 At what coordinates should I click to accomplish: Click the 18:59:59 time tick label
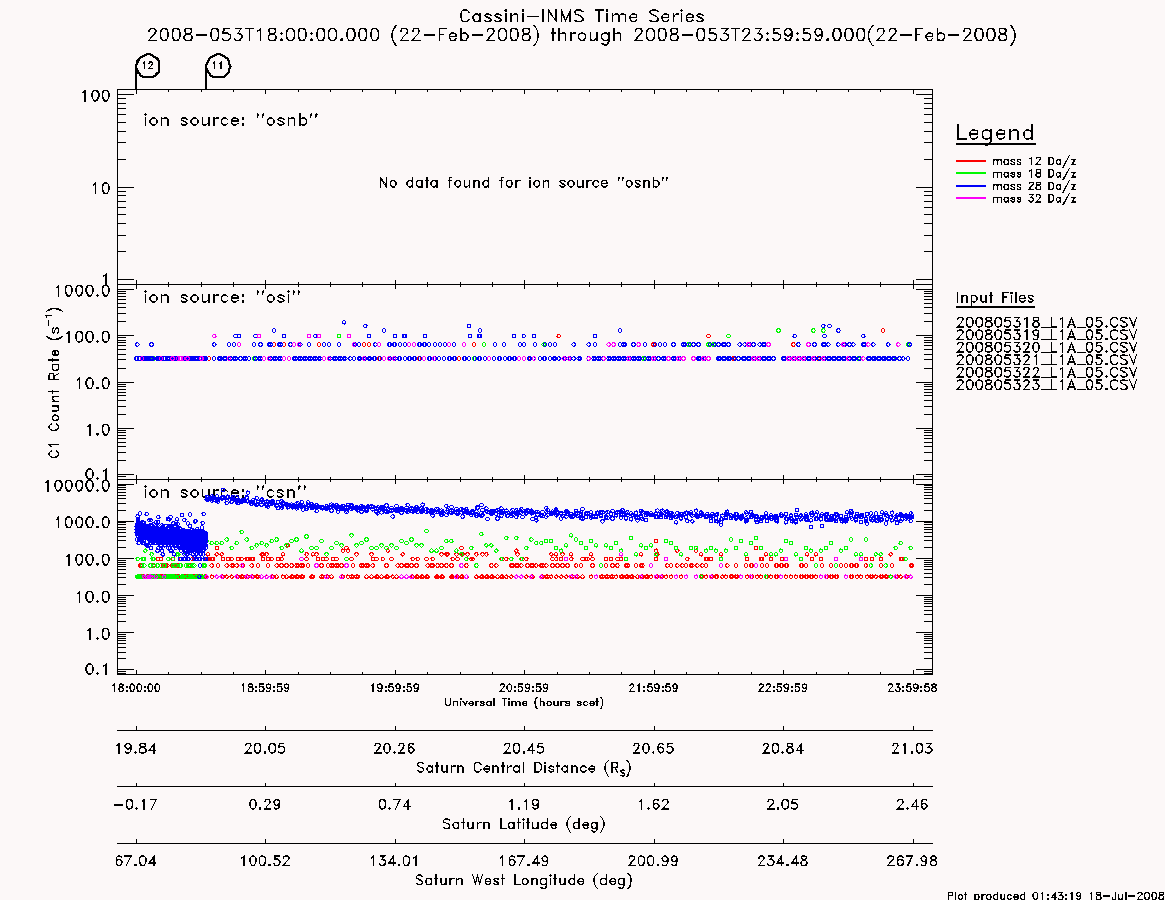point(265,688)
